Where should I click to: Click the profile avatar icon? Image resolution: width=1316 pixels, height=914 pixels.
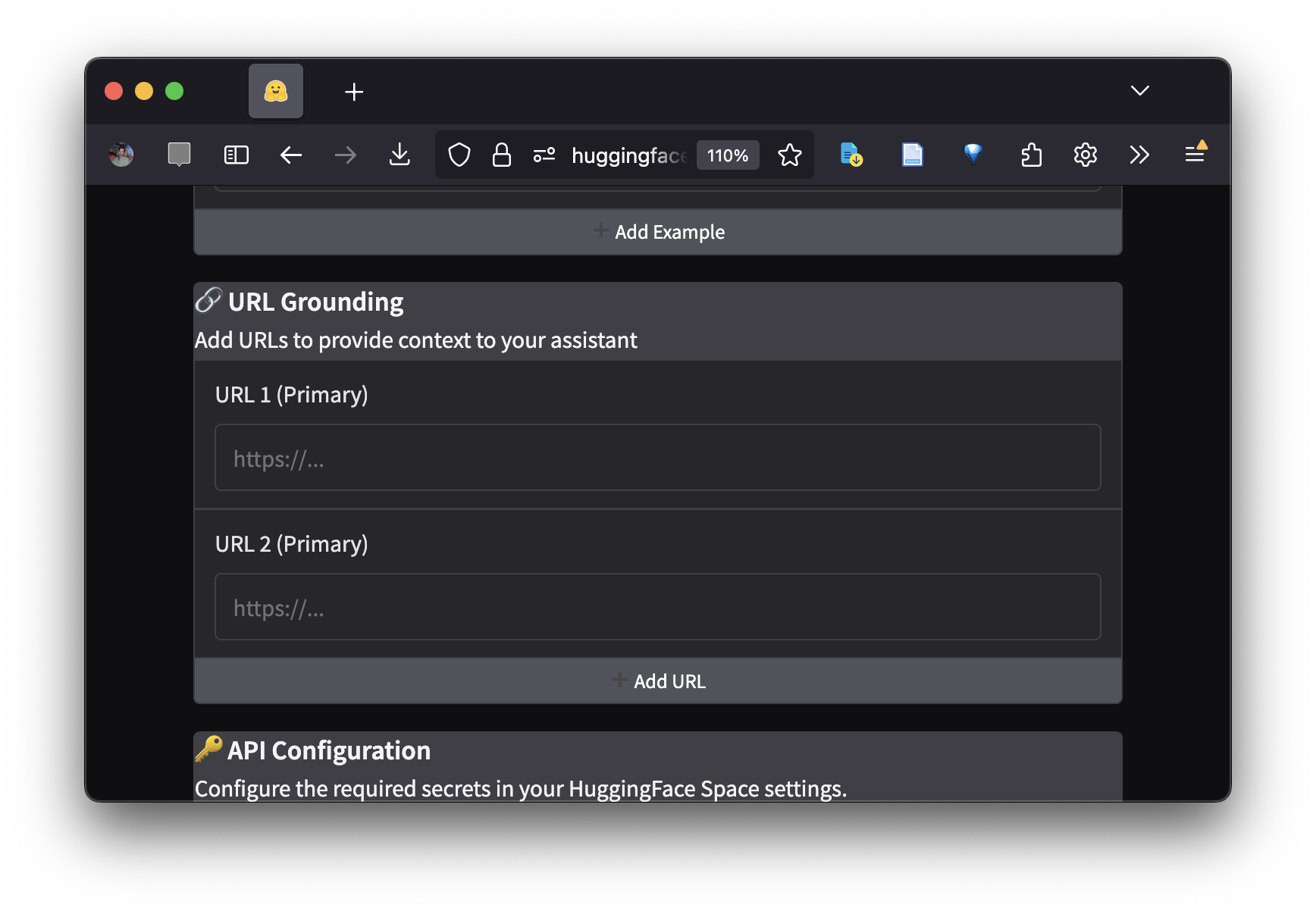click(121, 155)
